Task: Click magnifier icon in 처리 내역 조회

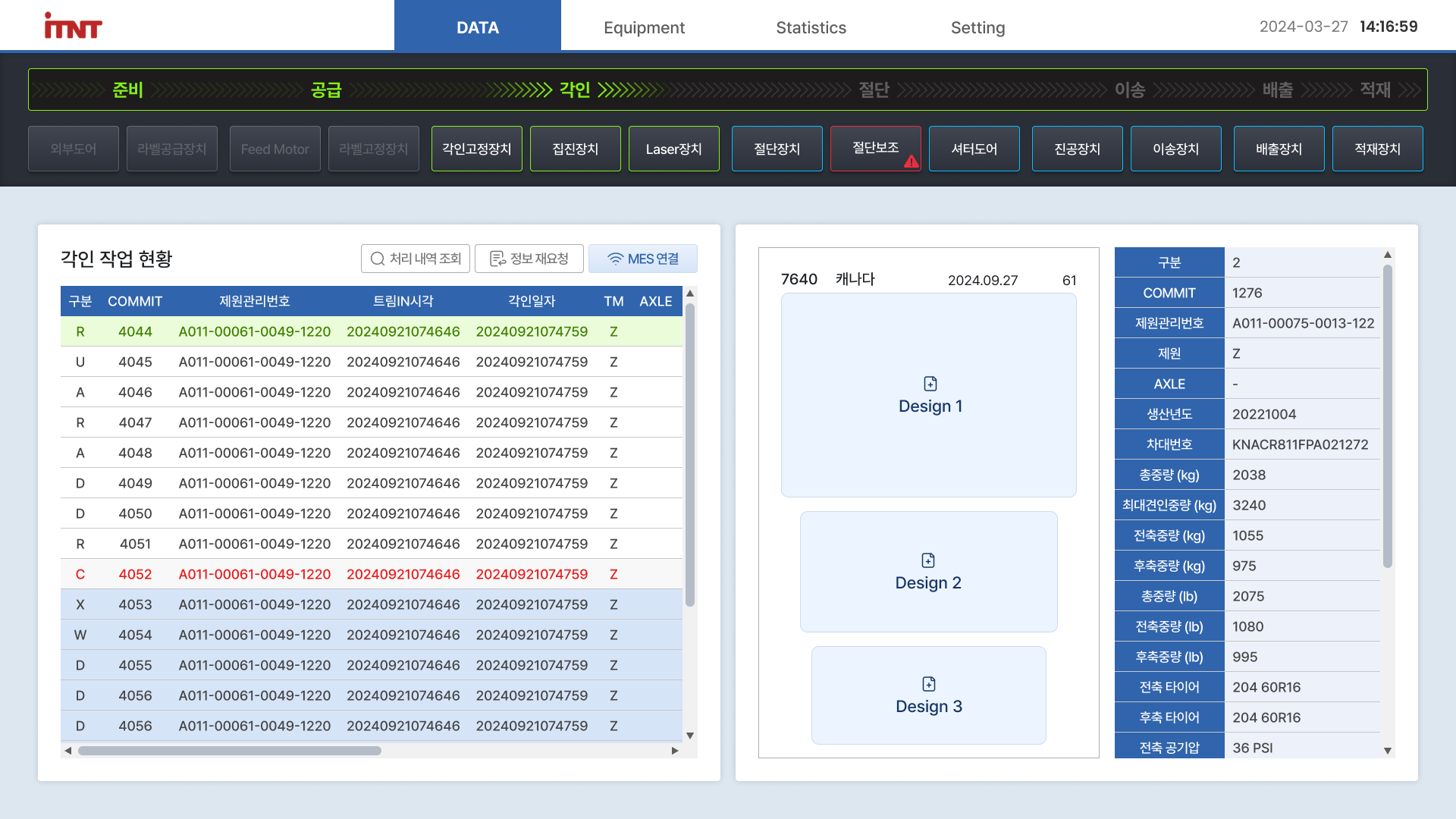Action: pos(377,259)
